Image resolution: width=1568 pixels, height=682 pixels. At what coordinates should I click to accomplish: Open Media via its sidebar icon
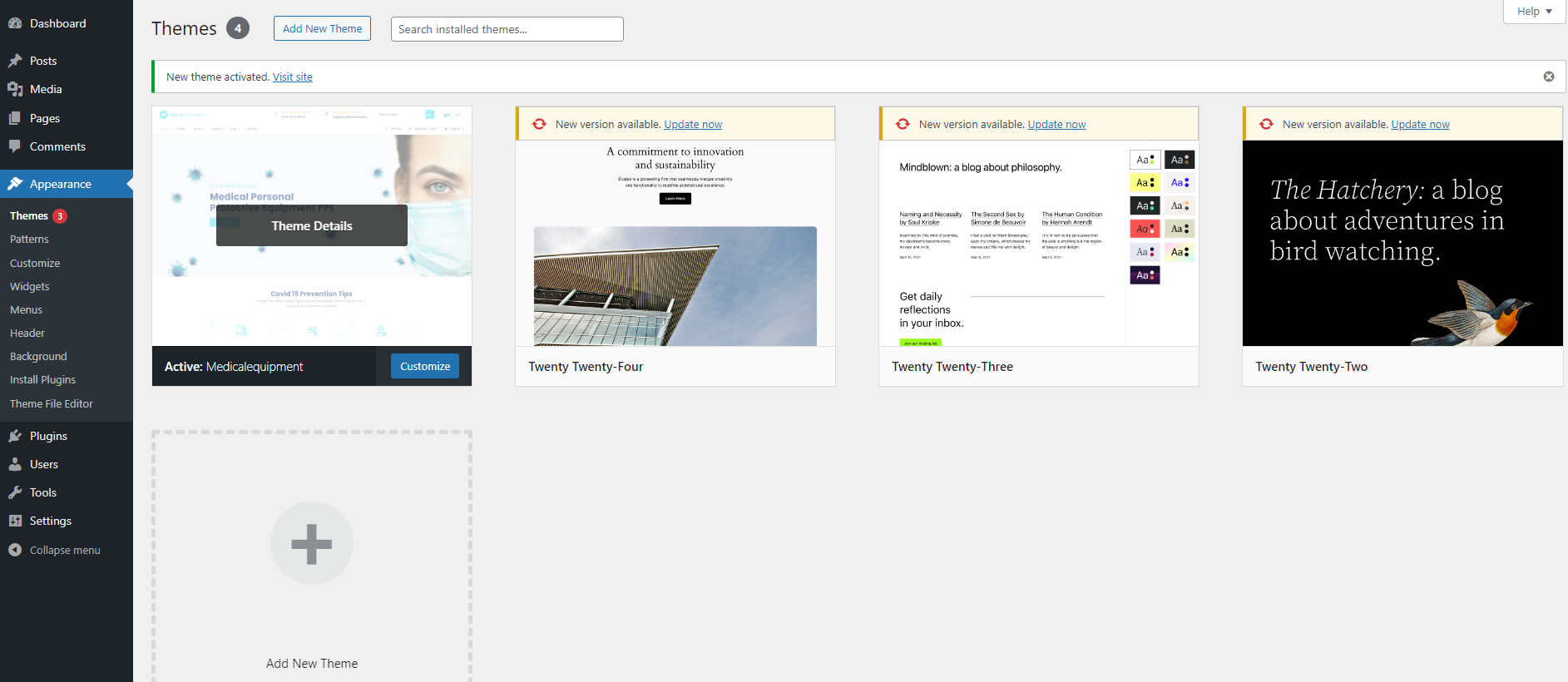(15, 89)
